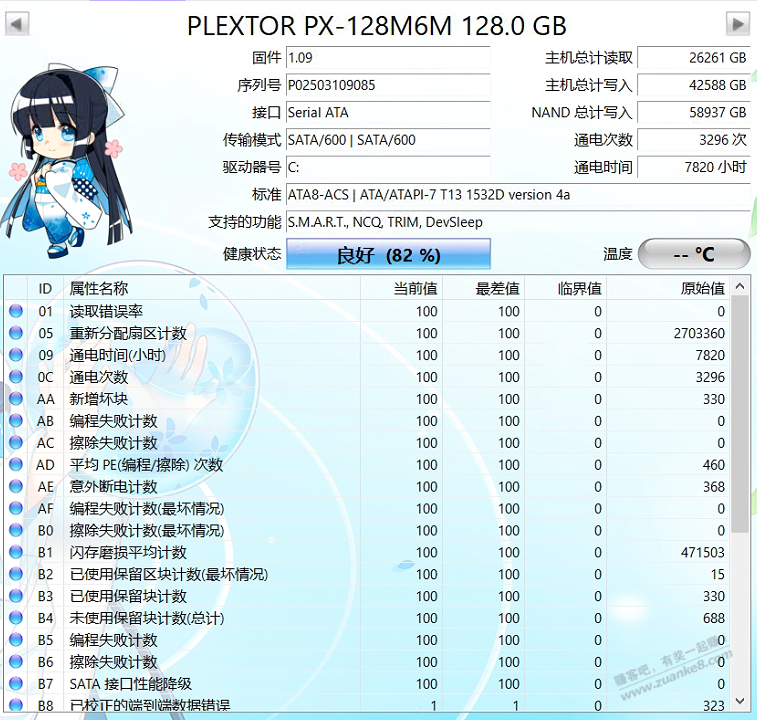Click host total writes value 42588 GB

point(694,85)
